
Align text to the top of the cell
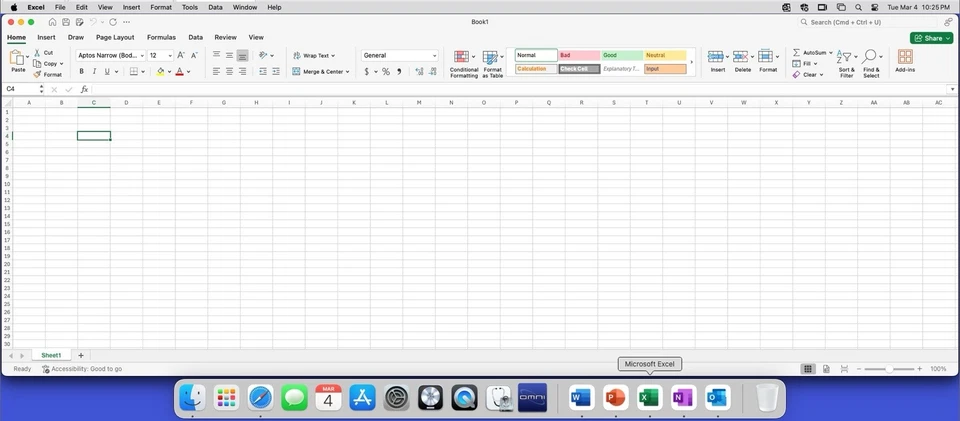pyautogui.click(x=216, y=55)
